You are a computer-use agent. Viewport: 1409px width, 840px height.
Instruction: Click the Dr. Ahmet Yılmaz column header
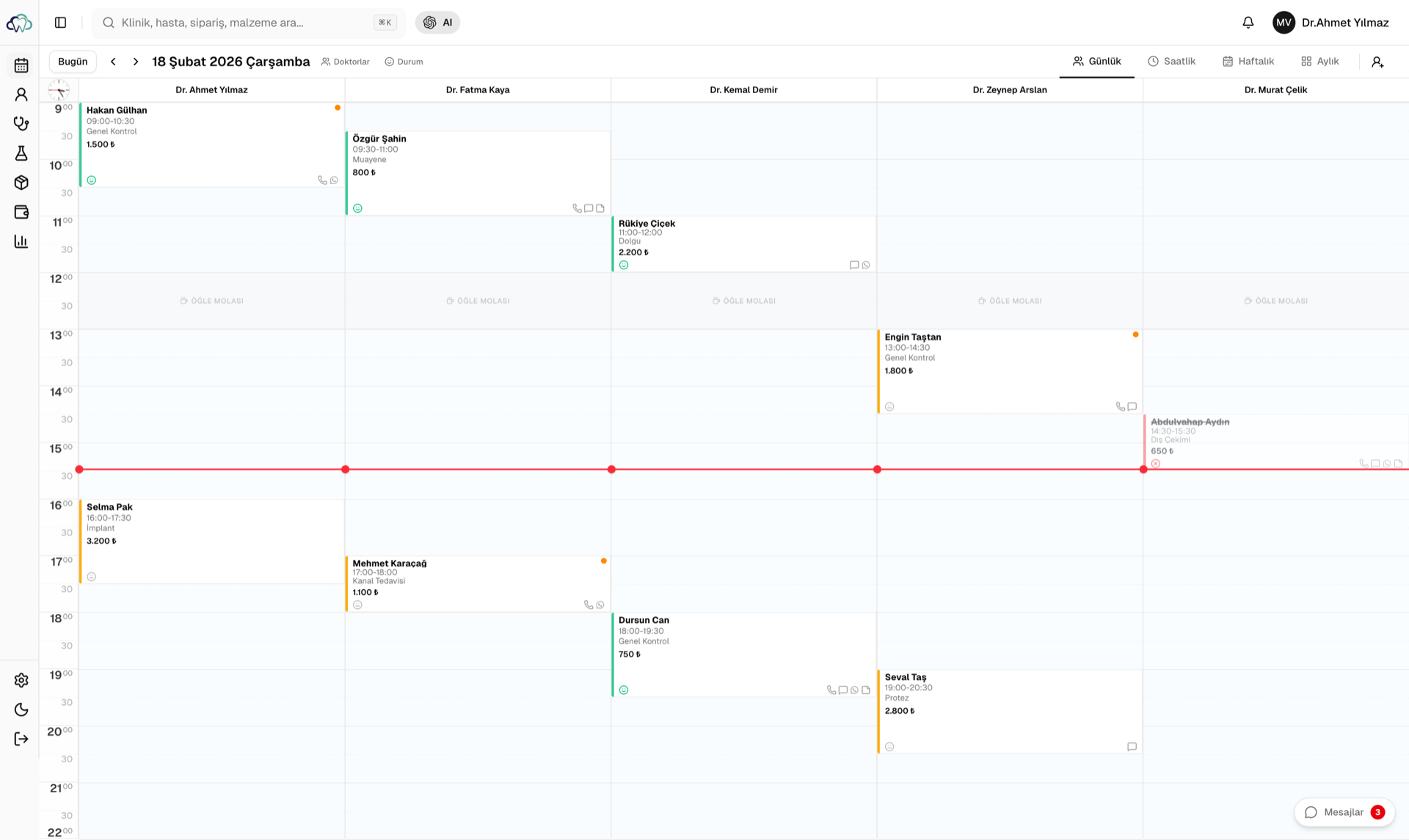coord(211,90)
